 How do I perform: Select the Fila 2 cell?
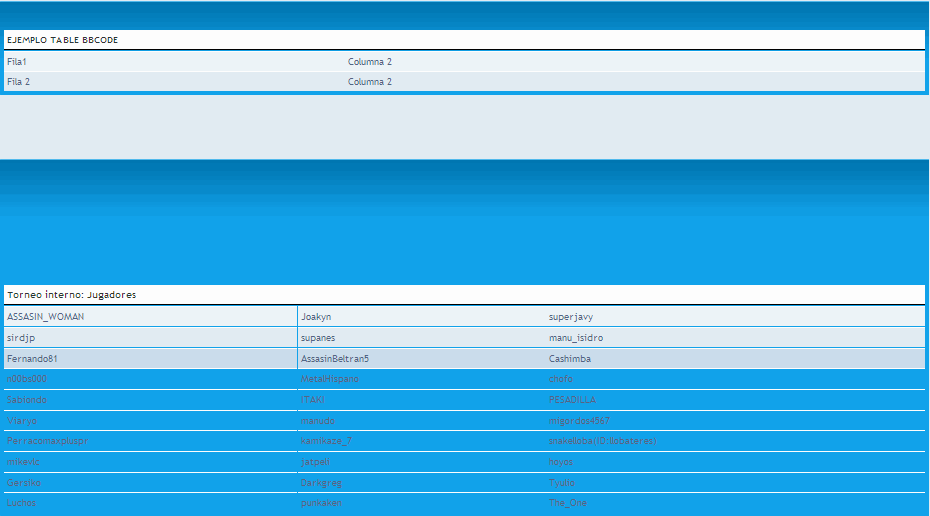pos(19,82)
